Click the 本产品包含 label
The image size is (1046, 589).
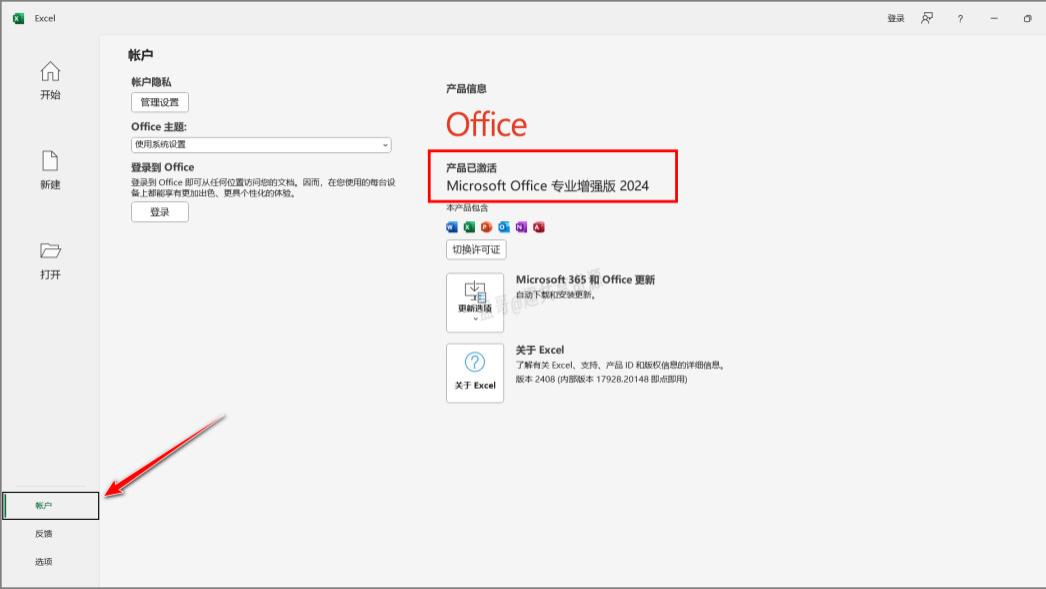tap(467, 208)
